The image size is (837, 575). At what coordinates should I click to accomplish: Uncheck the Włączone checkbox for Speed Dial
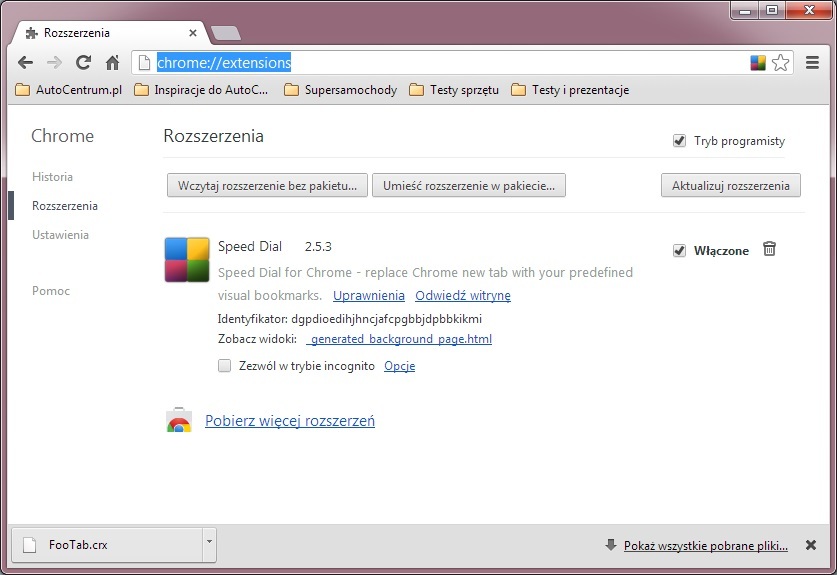(679, 250)
